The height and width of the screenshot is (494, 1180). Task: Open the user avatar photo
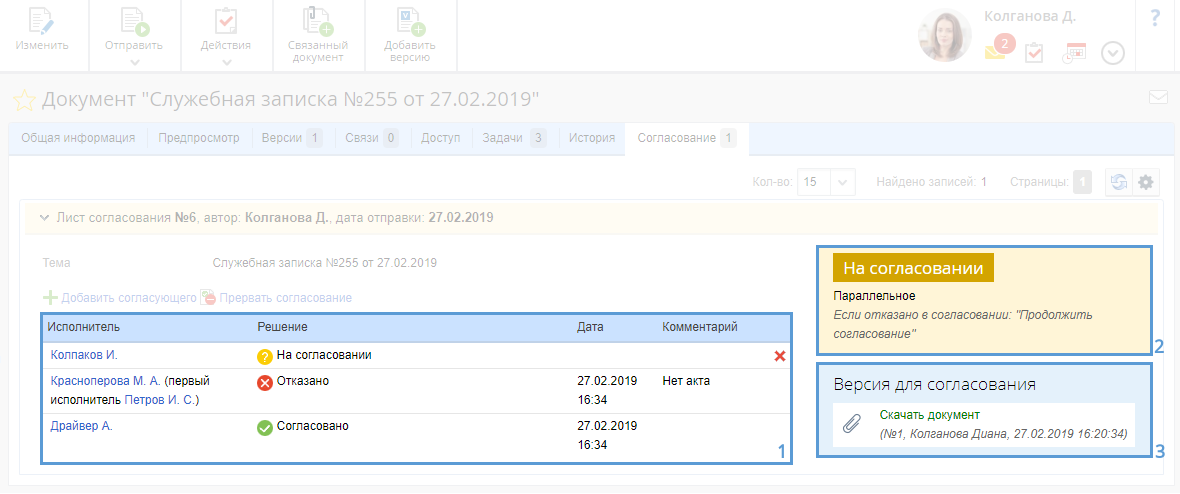click(944, 35)
